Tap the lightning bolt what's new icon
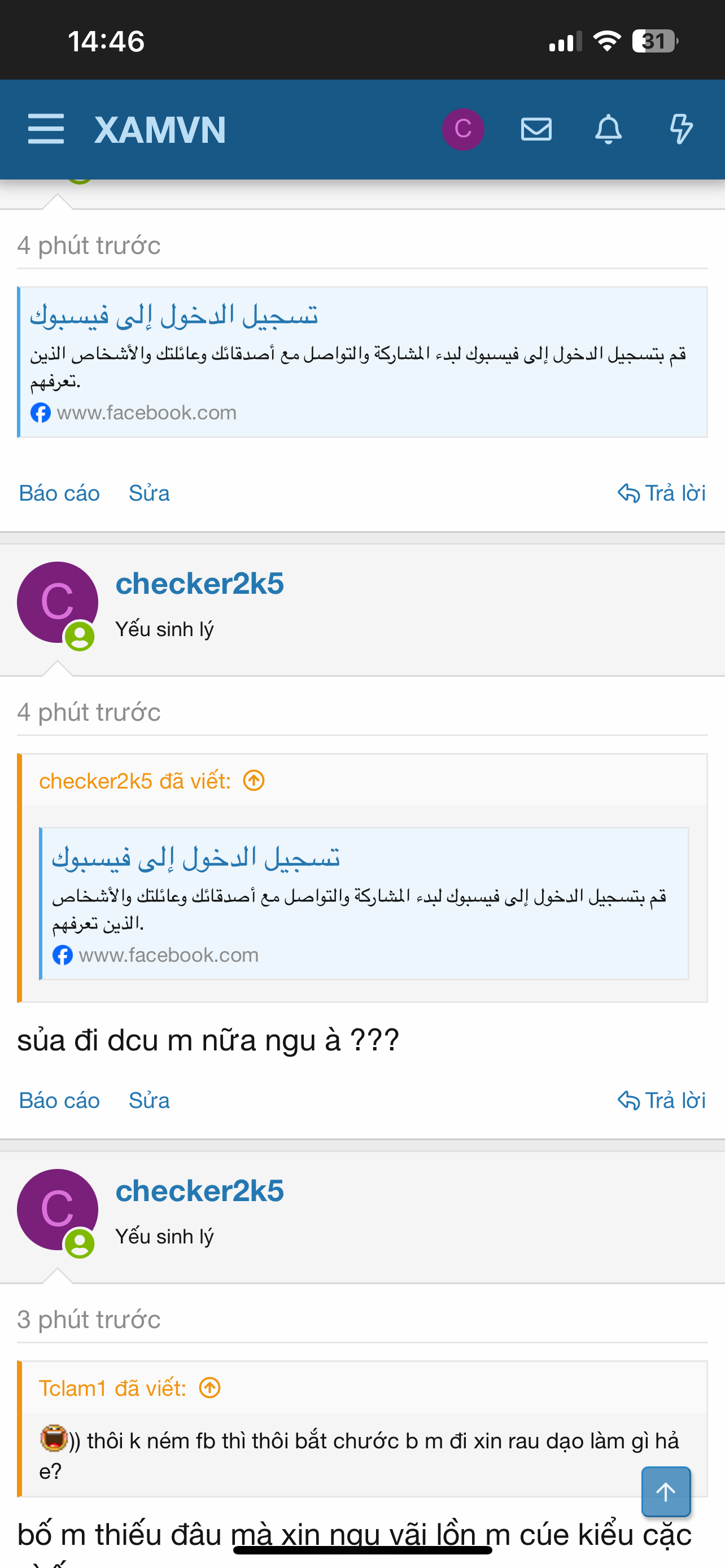This screenshot has width=725, height=1568. (680, 129)
